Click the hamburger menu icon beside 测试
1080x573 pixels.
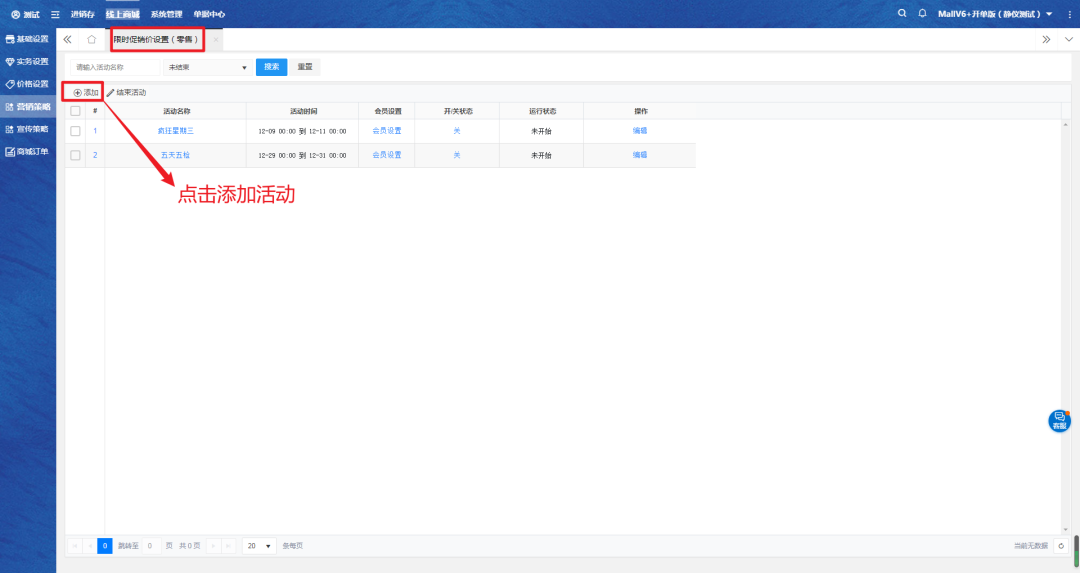tap(55, 14)
